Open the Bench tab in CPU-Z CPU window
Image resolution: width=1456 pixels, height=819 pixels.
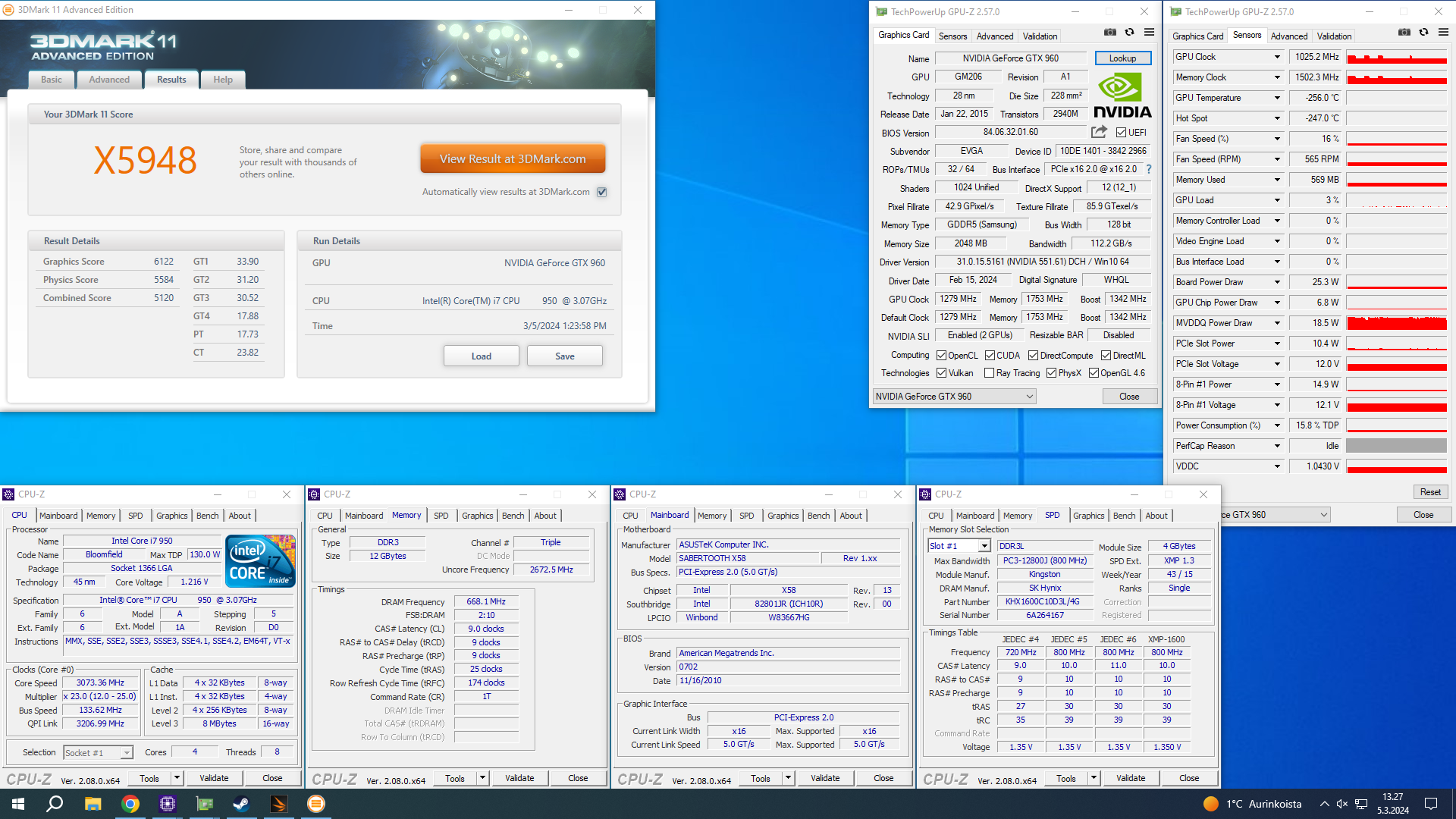coord(208,516)
